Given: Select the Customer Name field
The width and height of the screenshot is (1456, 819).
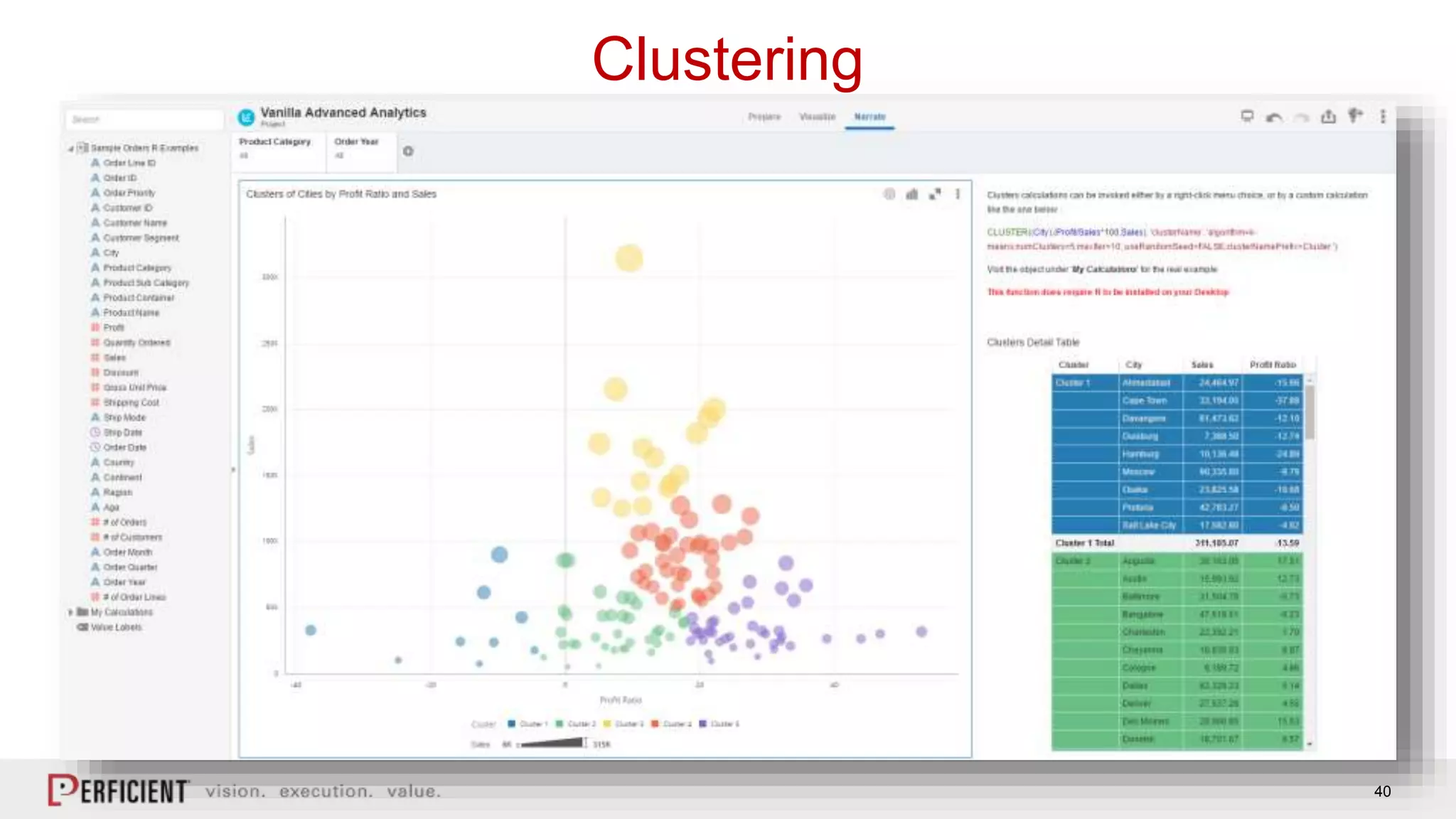Looking at the screenshot, I should tap(135, 223).
